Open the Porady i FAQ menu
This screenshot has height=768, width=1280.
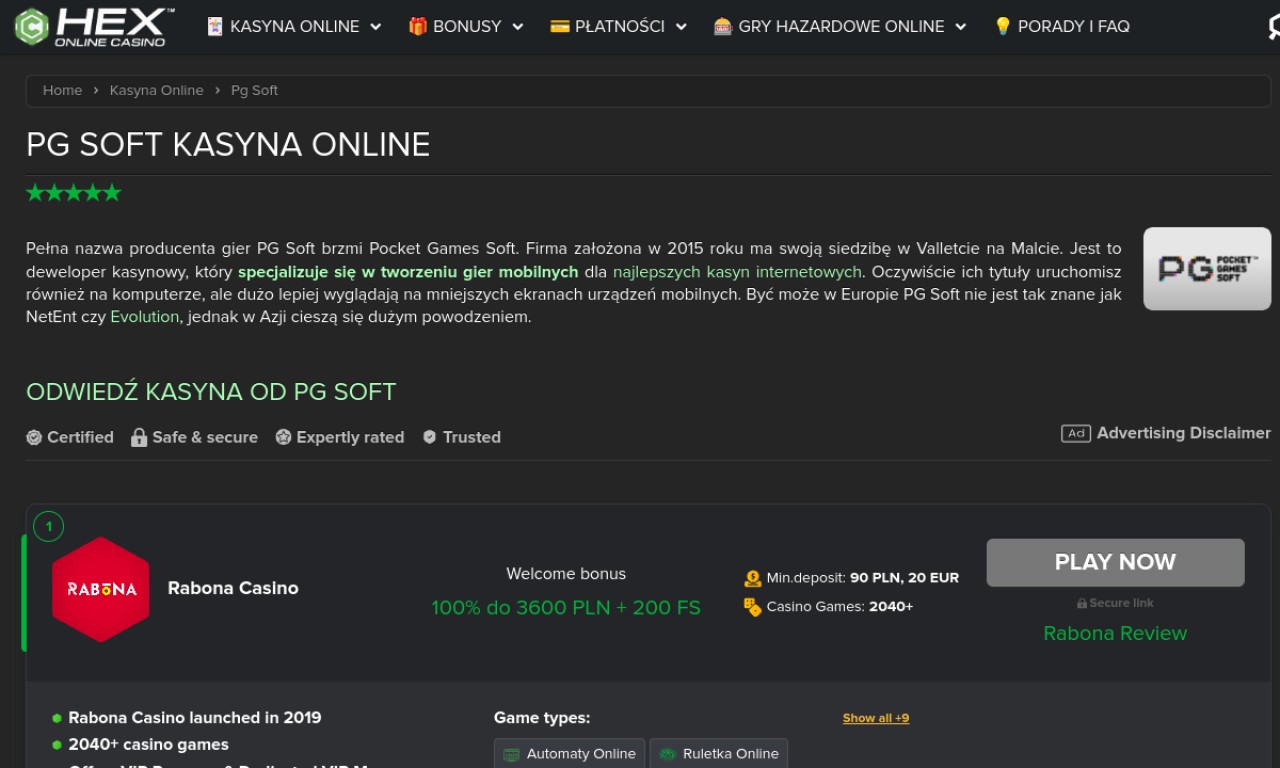(x=1062, y=27)
